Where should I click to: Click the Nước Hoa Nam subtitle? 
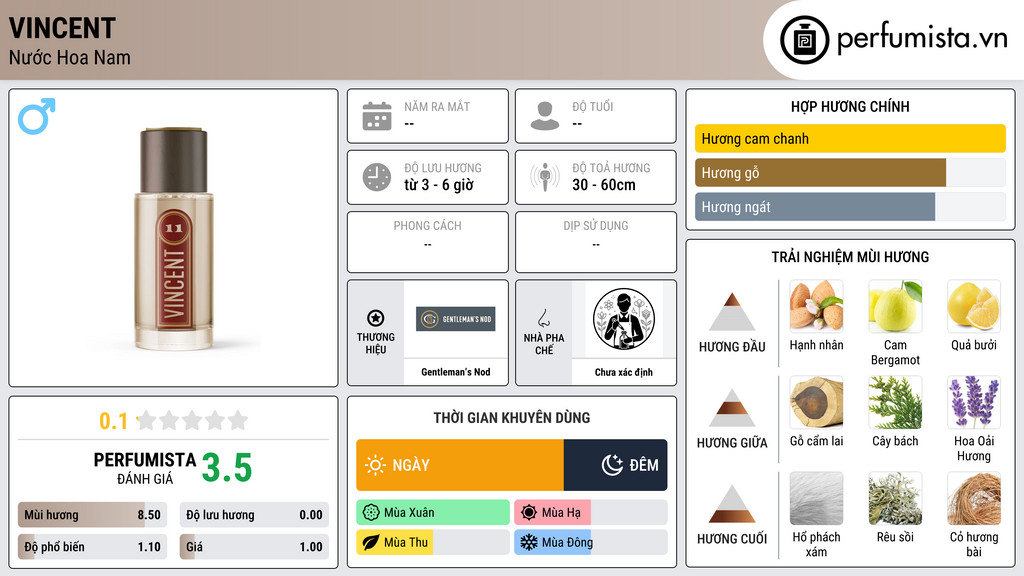tap(70, 58)
